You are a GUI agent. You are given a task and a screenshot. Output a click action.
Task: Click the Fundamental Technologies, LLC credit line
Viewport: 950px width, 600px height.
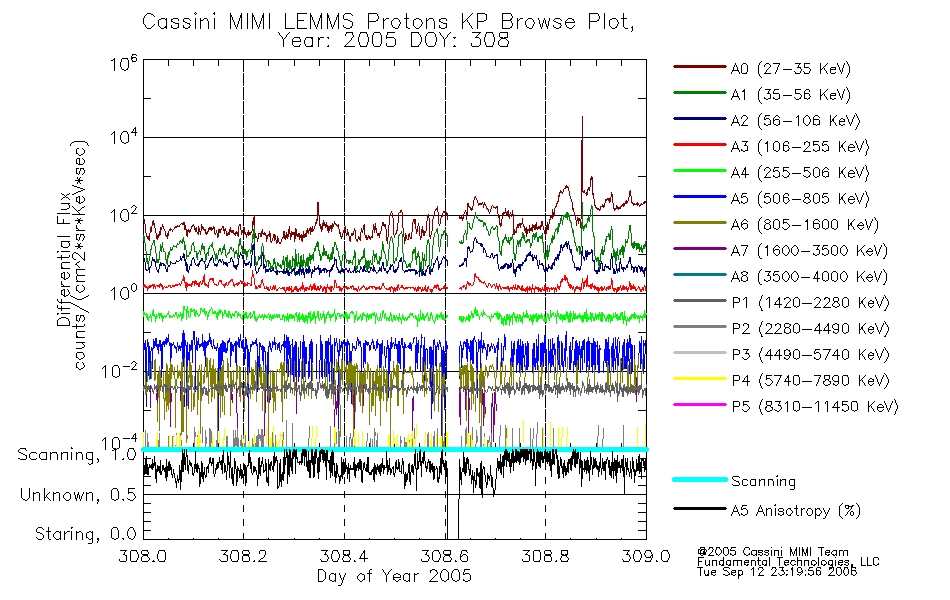(788, 562)
